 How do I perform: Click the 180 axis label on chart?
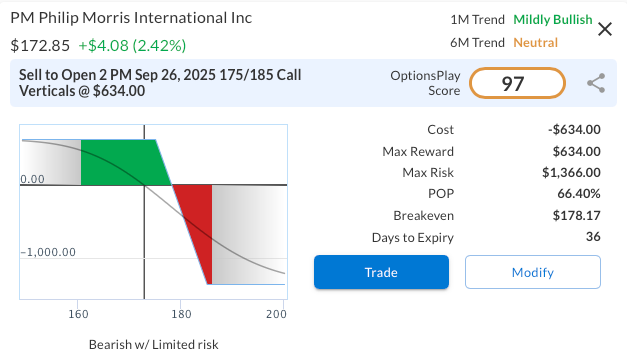(x=181, y=314)
